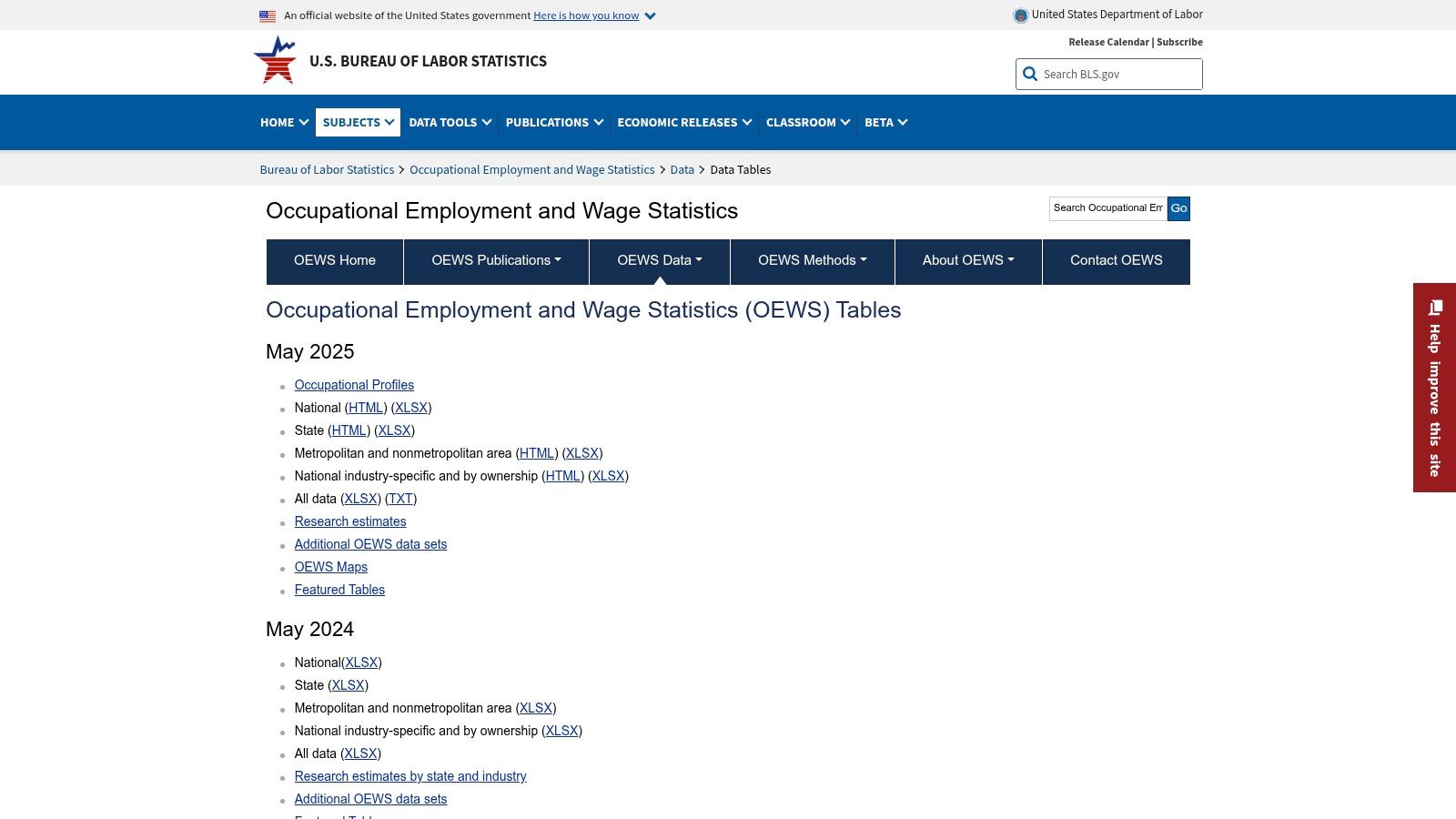Open May 2025 National HTML link
Screen dimensions: 1456x819
[x=366, y=408]
